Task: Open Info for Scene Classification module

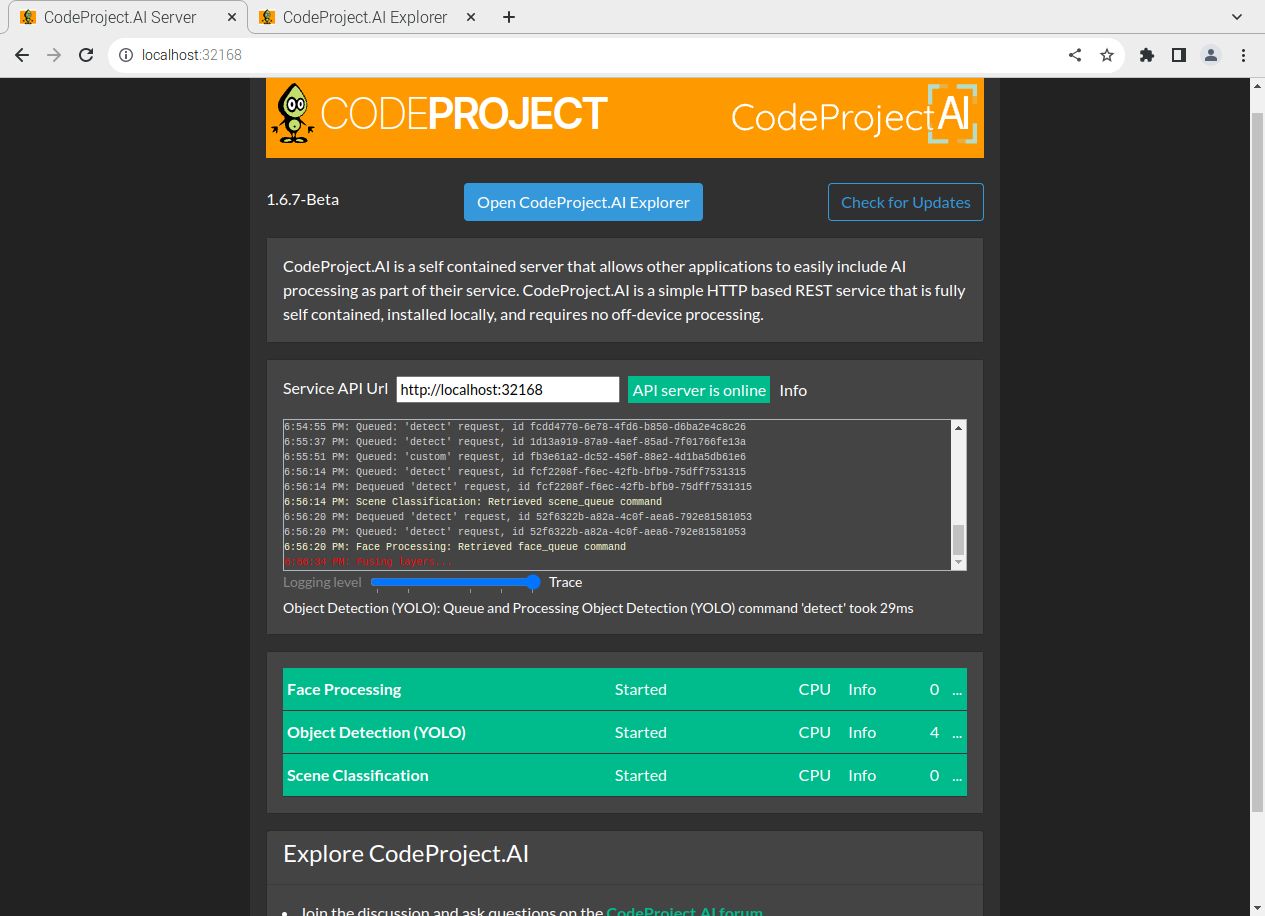Action: [x=862, y=776]
